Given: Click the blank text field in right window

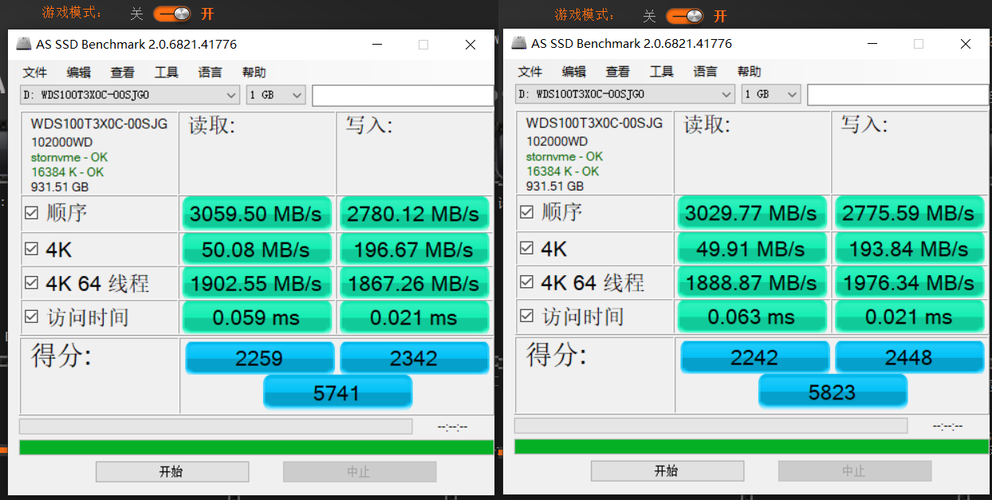Looking at the screenshot, I should click(x=898, y=95).
